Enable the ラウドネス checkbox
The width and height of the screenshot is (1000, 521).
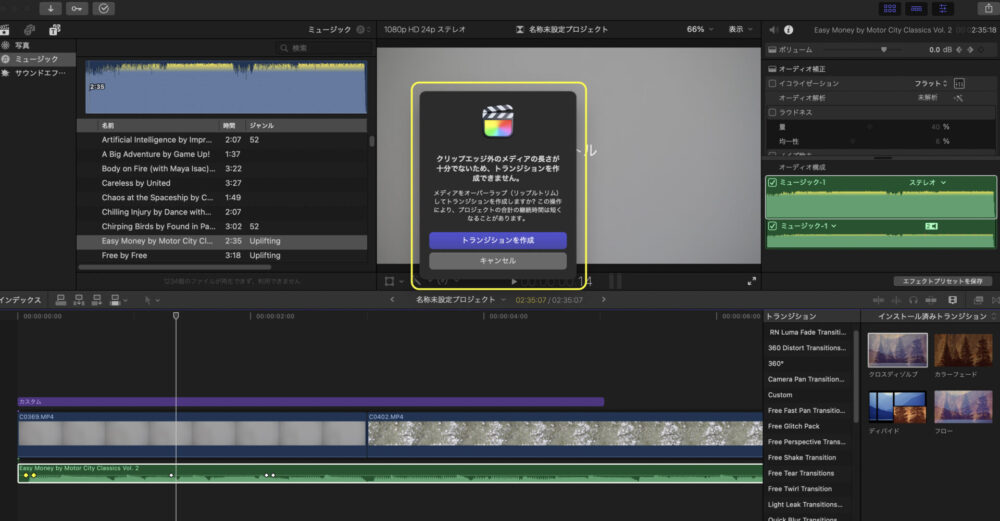(772, 113)
